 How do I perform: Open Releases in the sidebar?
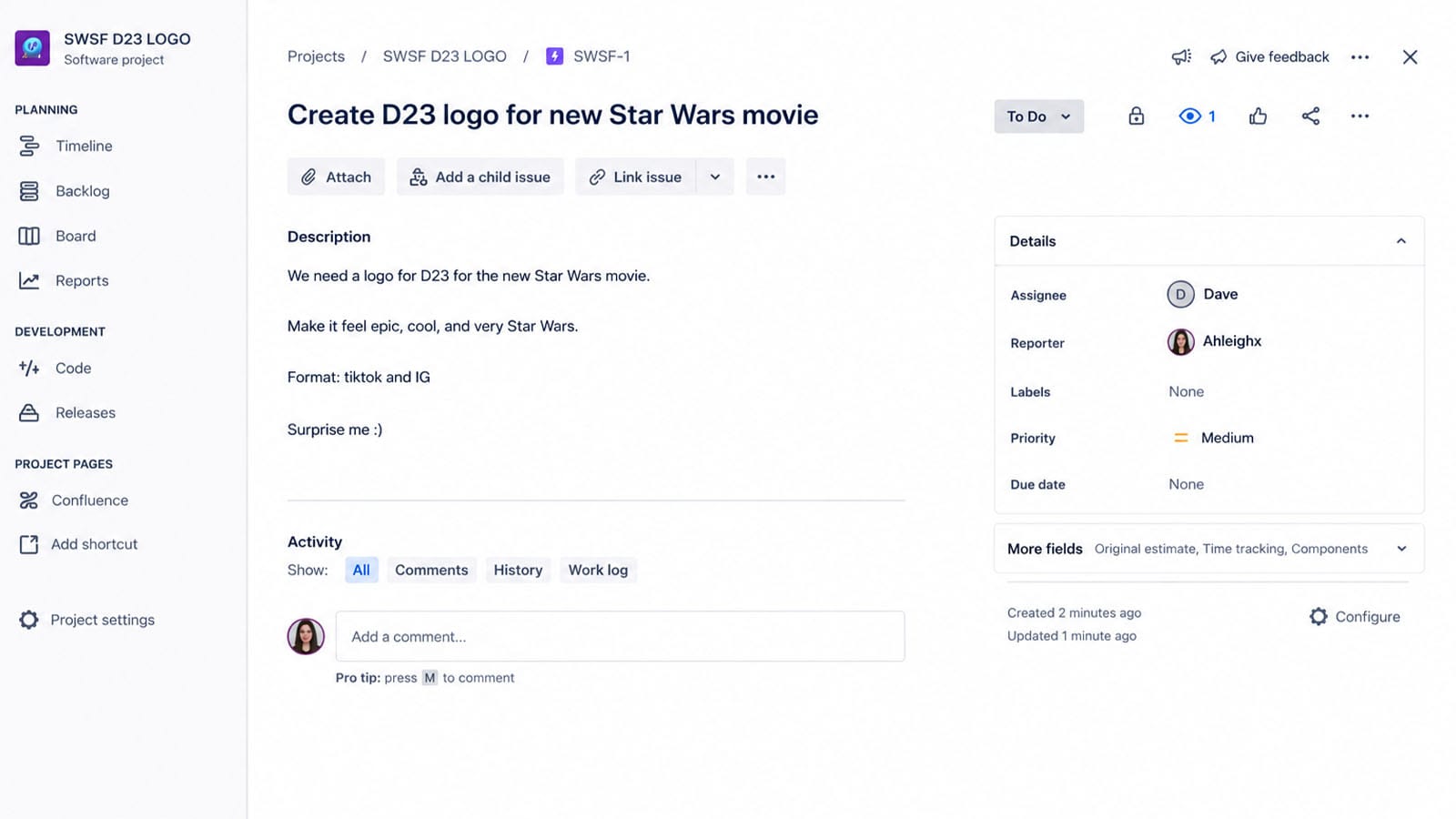(x=86, y=413)
